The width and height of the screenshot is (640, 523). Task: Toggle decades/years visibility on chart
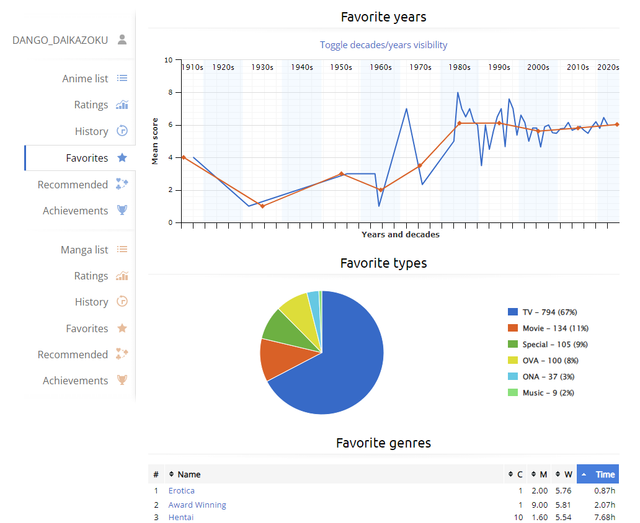coord(383,45)
